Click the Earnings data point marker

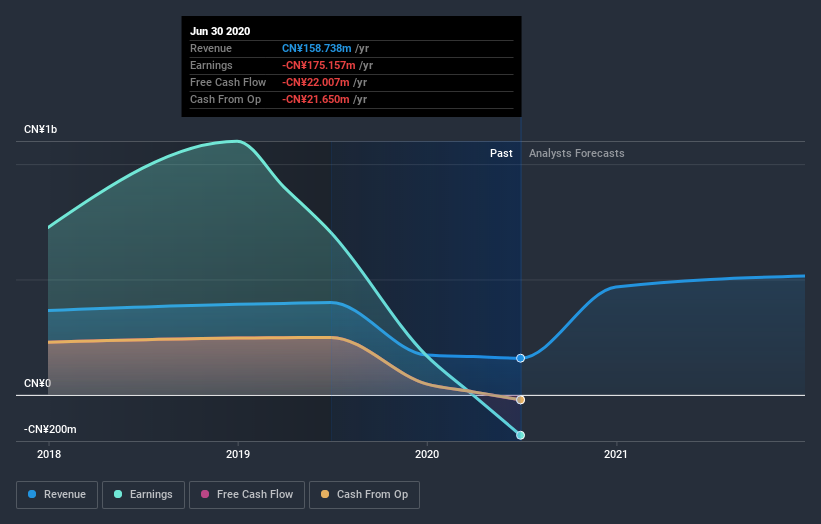(520, 435)
